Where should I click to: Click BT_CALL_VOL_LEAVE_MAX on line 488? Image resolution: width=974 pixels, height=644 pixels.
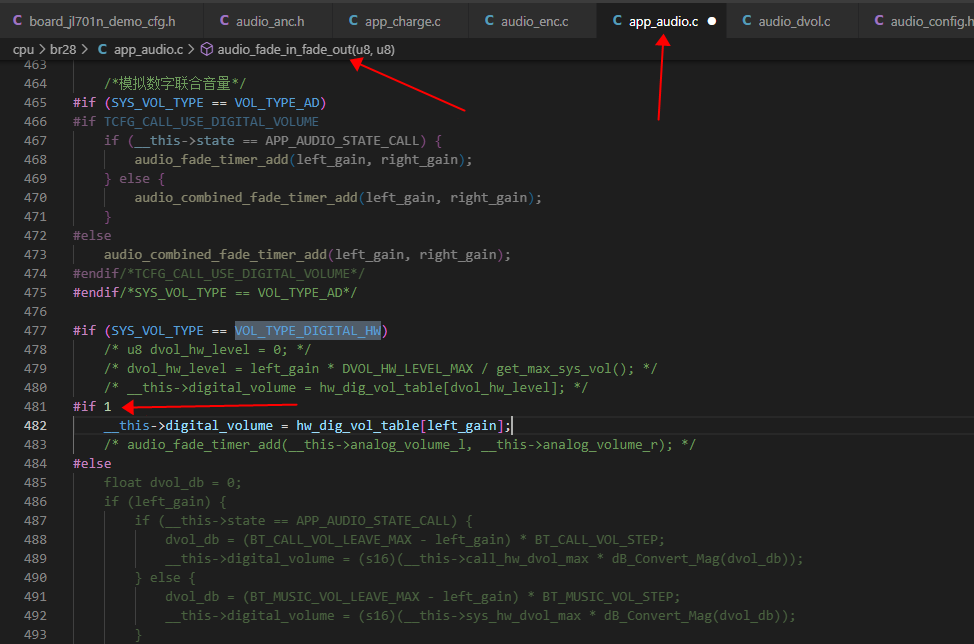click(x=331, y=540)
